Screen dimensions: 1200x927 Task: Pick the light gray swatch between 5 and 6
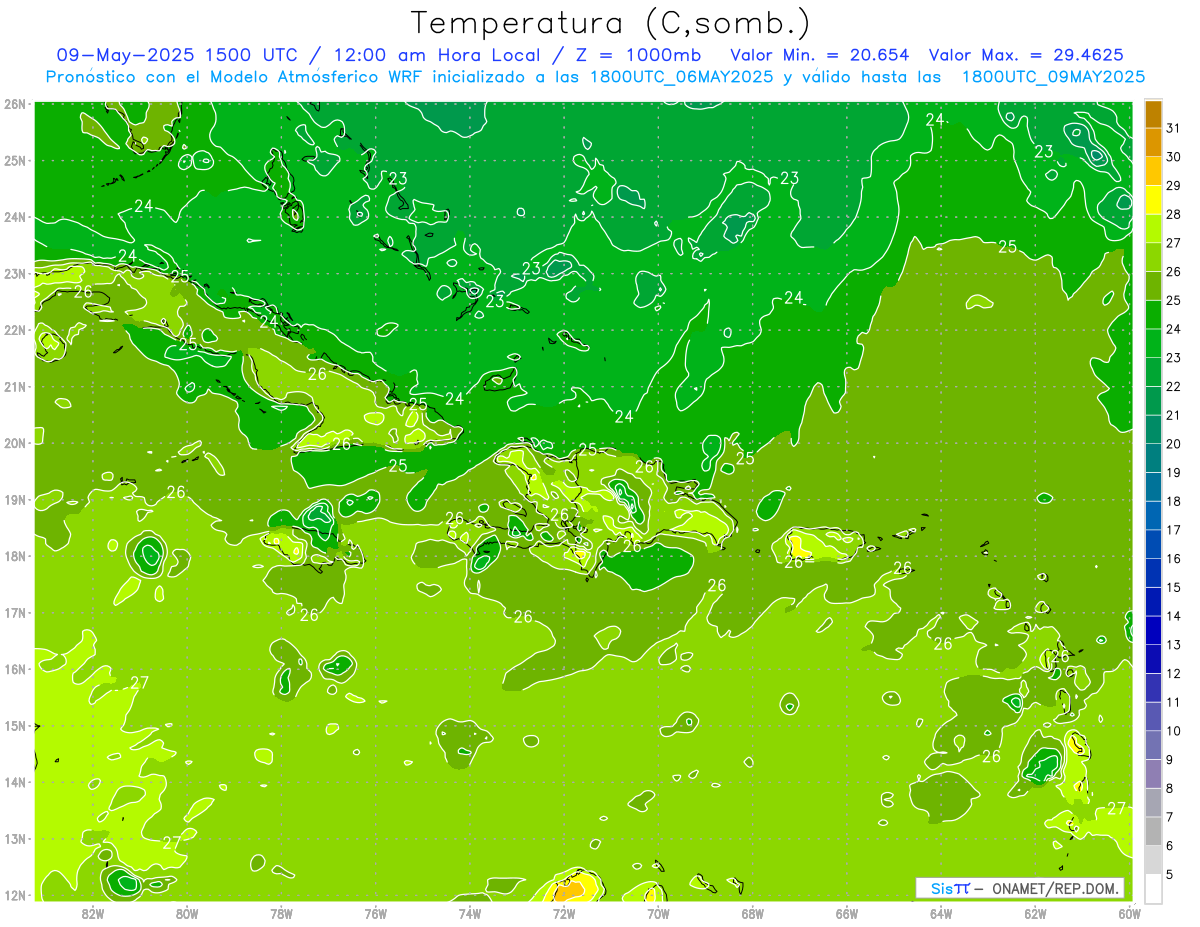1154,860
